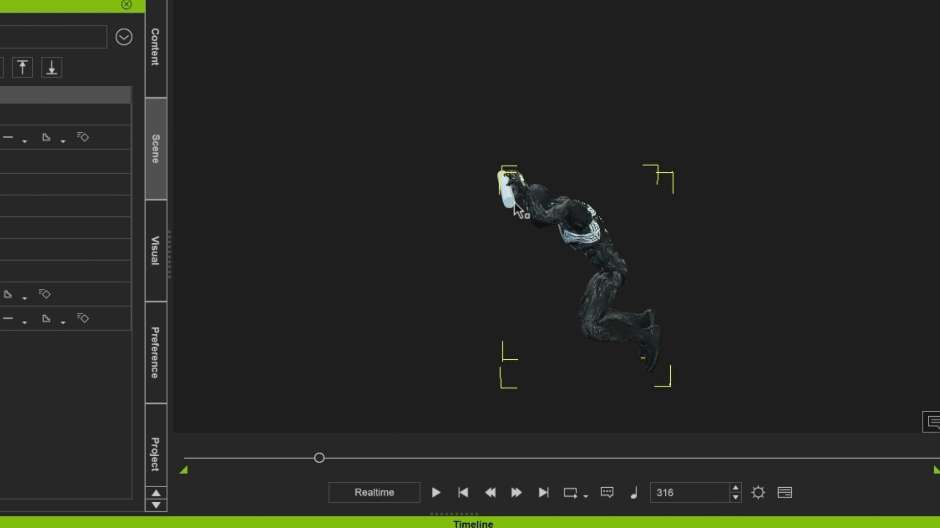This screenshot has width=940, height=528.
Task: Increase frame number with up stepper
Action: point(736,488)
